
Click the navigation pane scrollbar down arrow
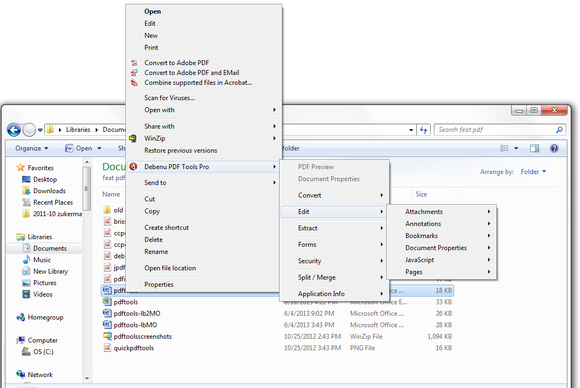click(87, 378)
